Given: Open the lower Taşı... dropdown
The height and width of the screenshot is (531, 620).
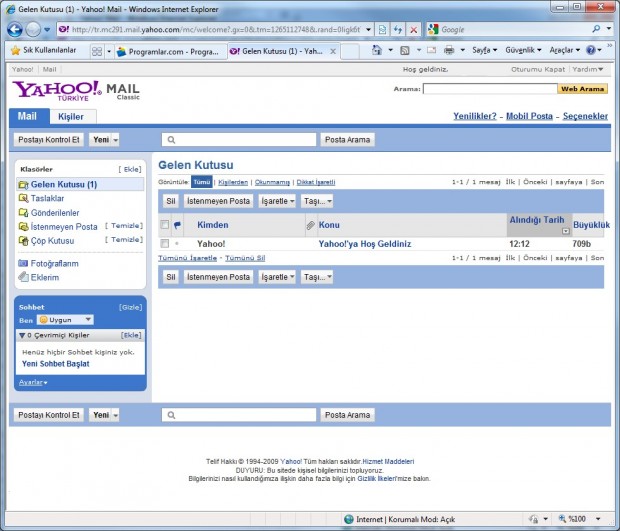Looking at the screenshot, I should tap(317, 277).
